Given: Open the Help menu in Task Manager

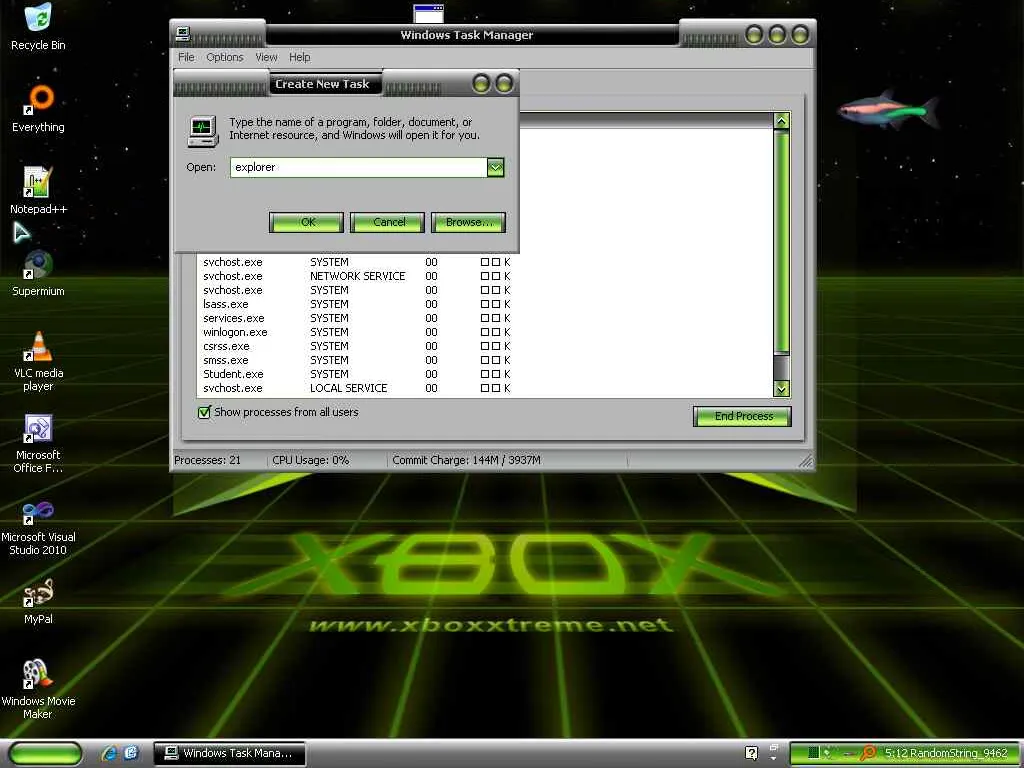Looking at the screenshot, I should pyautogui.click(x=300, y=57).
